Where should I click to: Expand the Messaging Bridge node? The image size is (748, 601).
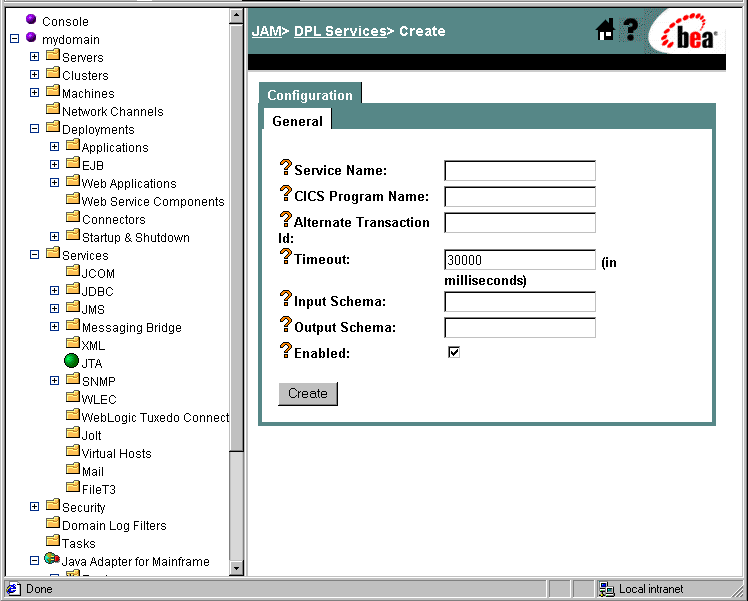point(54,327)
